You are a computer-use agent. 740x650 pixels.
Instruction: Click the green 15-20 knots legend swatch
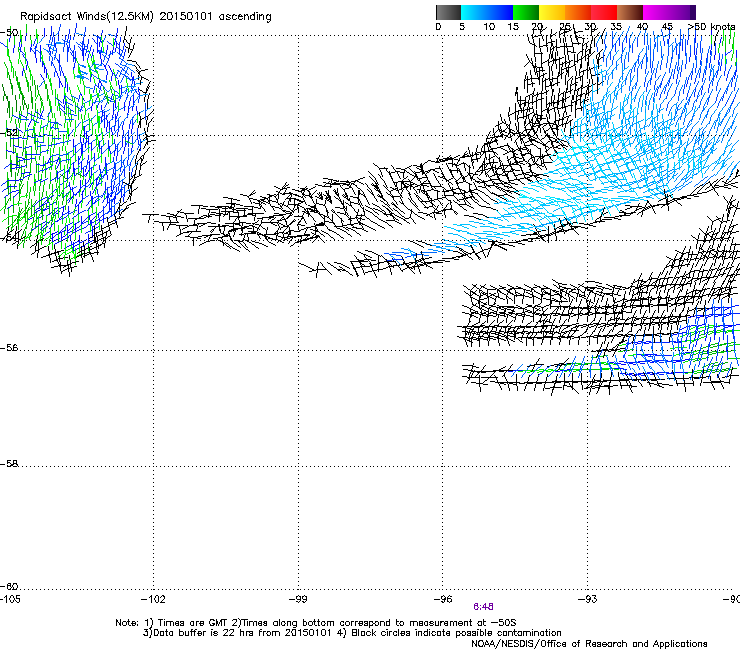pyautogui.click(x=526, y=12)
